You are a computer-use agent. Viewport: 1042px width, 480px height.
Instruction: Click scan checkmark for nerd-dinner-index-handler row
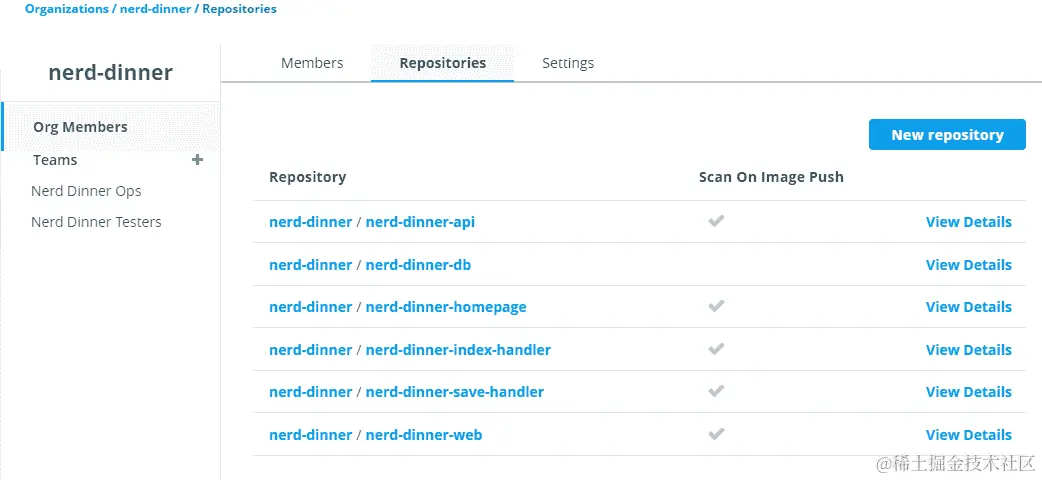715,349
